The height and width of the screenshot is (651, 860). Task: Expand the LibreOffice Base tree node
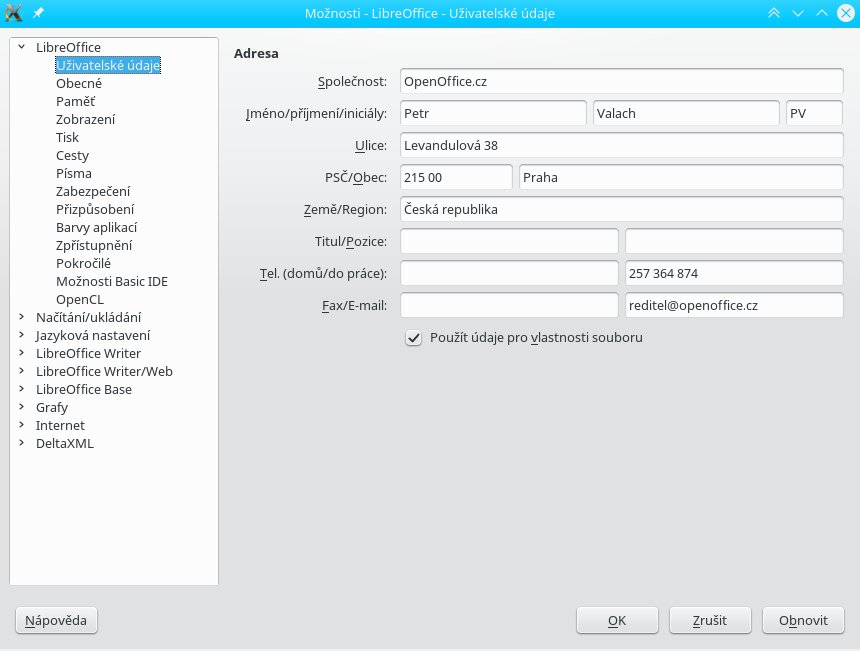pyautogui.click(x=21, y=389)
